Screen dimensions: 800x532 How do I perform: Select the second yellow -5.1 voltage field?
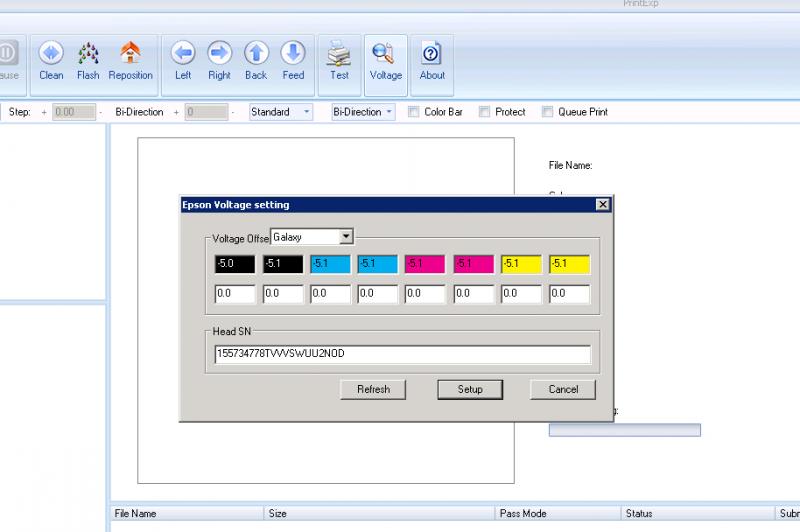point(569,264)
